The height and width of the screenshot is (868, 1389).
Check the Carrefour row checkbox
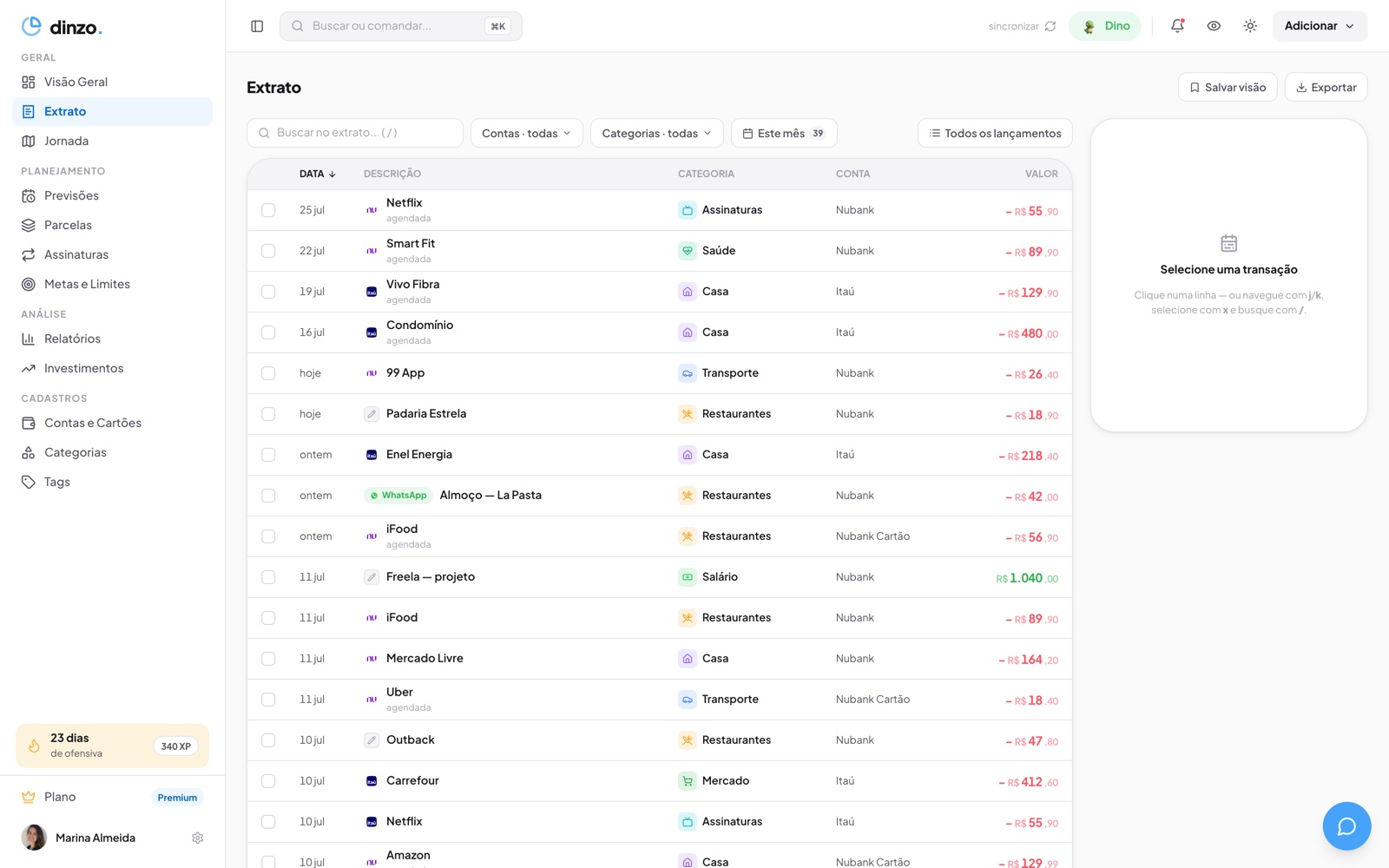coord(268,781)
